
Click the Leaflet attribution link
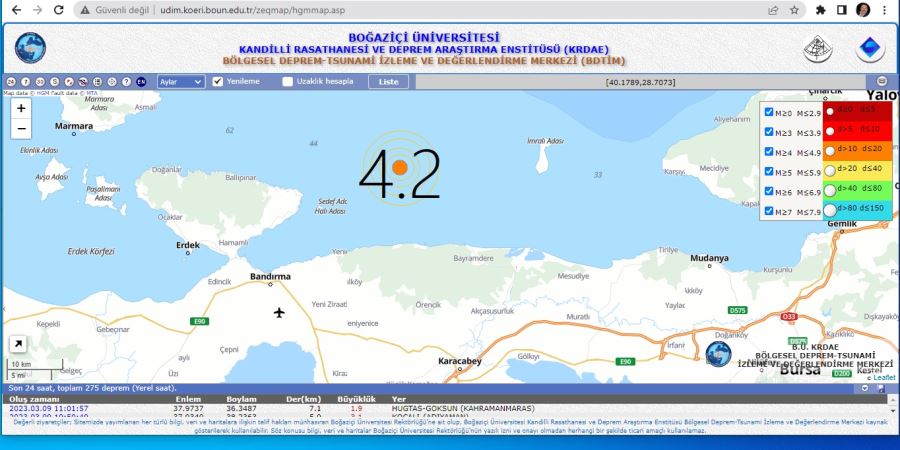tap(884, 377)
